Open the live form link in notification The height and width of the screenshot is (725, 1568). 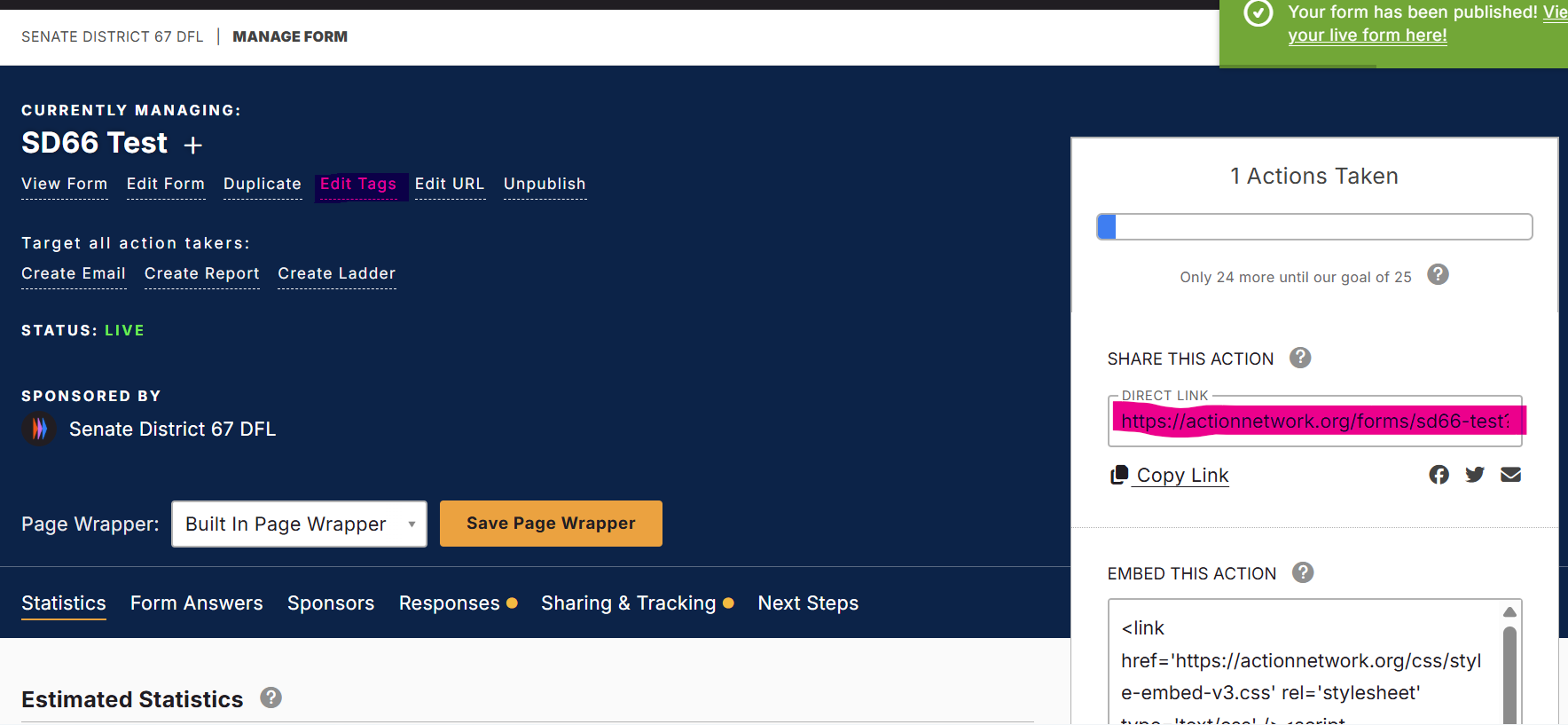(1367, 35)
